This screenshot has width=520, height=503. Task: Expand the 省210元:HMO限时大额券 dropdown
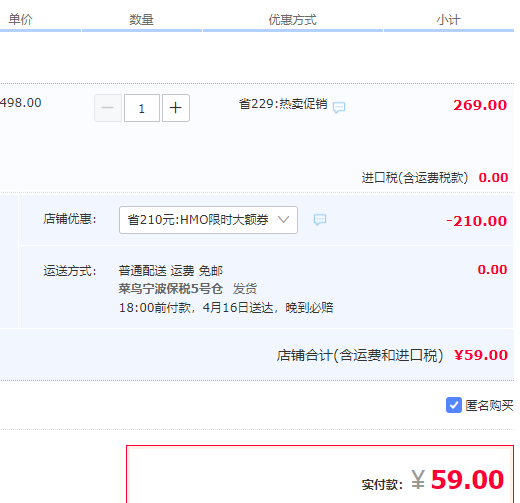click(x=208, y=220)
